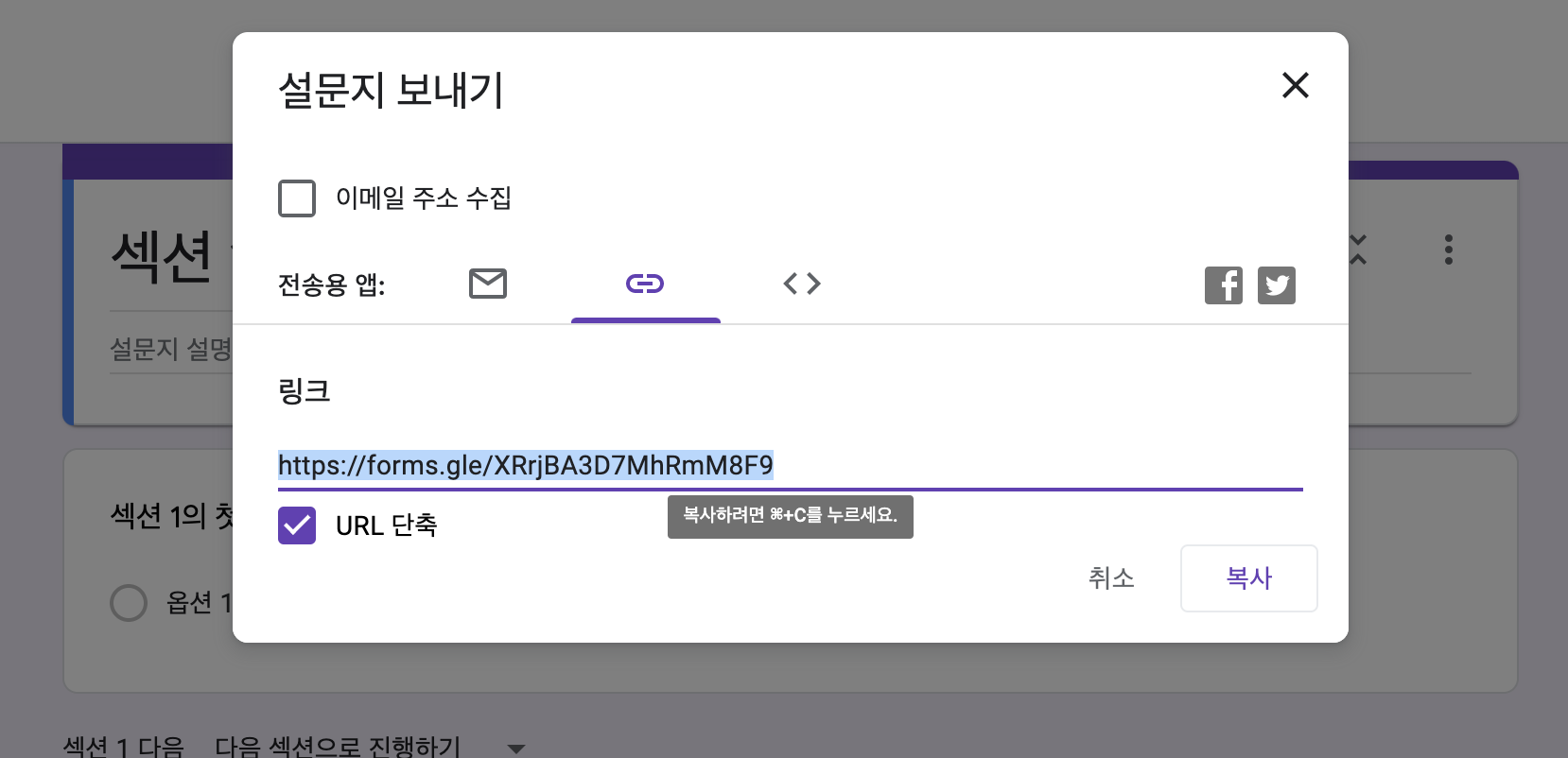Click the 전송용 앱: label
Image resolution: width=1568 pixels, height=758 pixels.
pos(331,284)
